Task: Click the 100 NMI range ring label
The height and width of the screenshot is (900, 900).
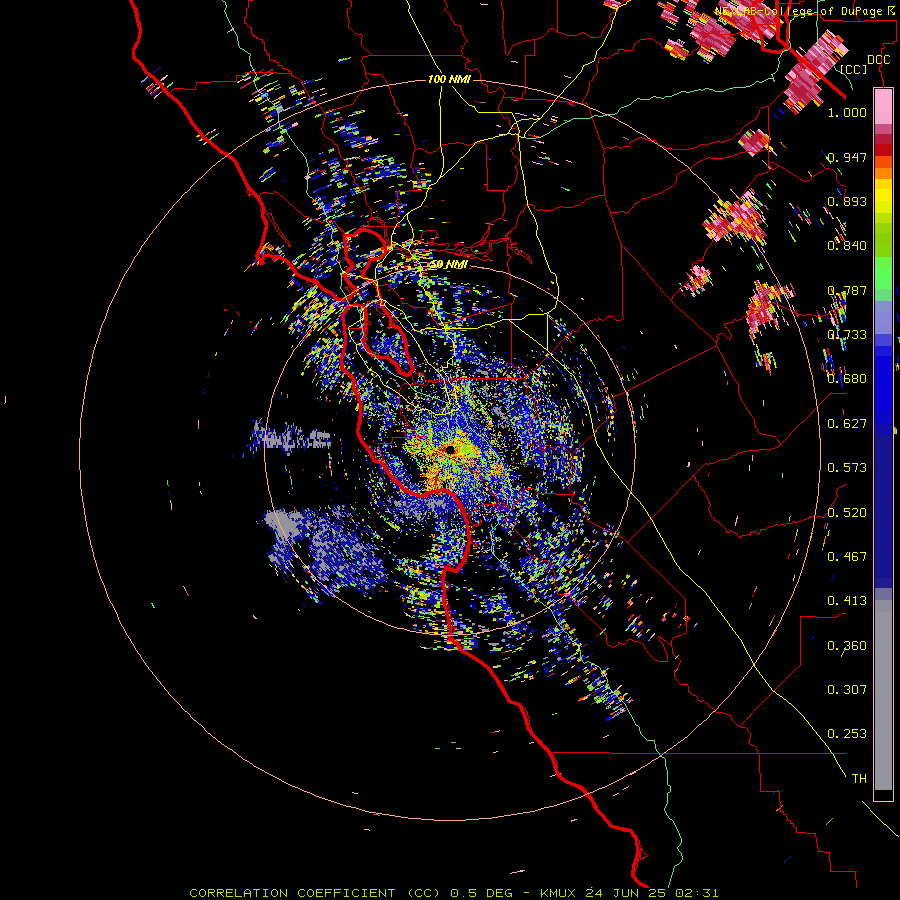Action: point(449,79)
